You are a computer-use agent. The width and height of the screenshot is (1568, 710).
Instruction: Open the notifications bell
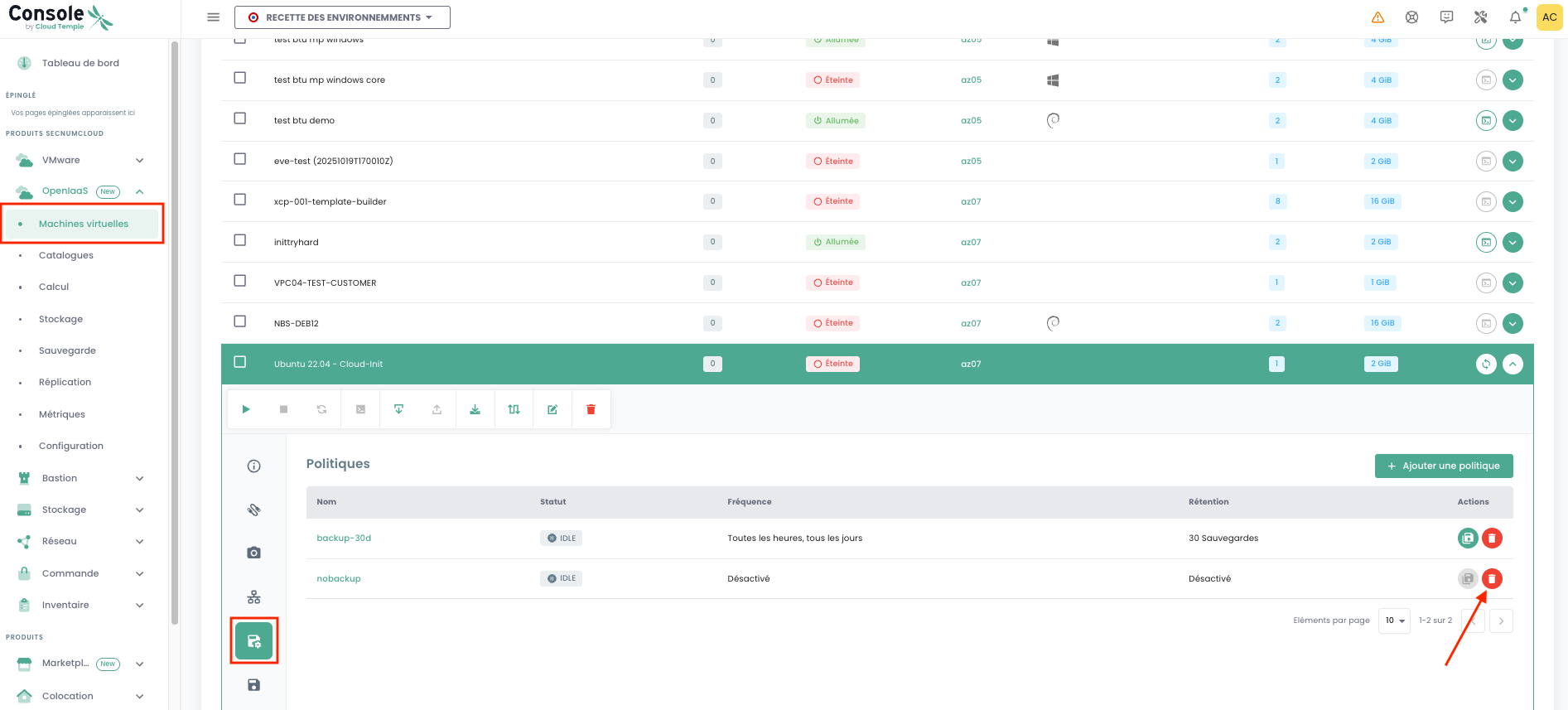click(x=1515, y=17)
